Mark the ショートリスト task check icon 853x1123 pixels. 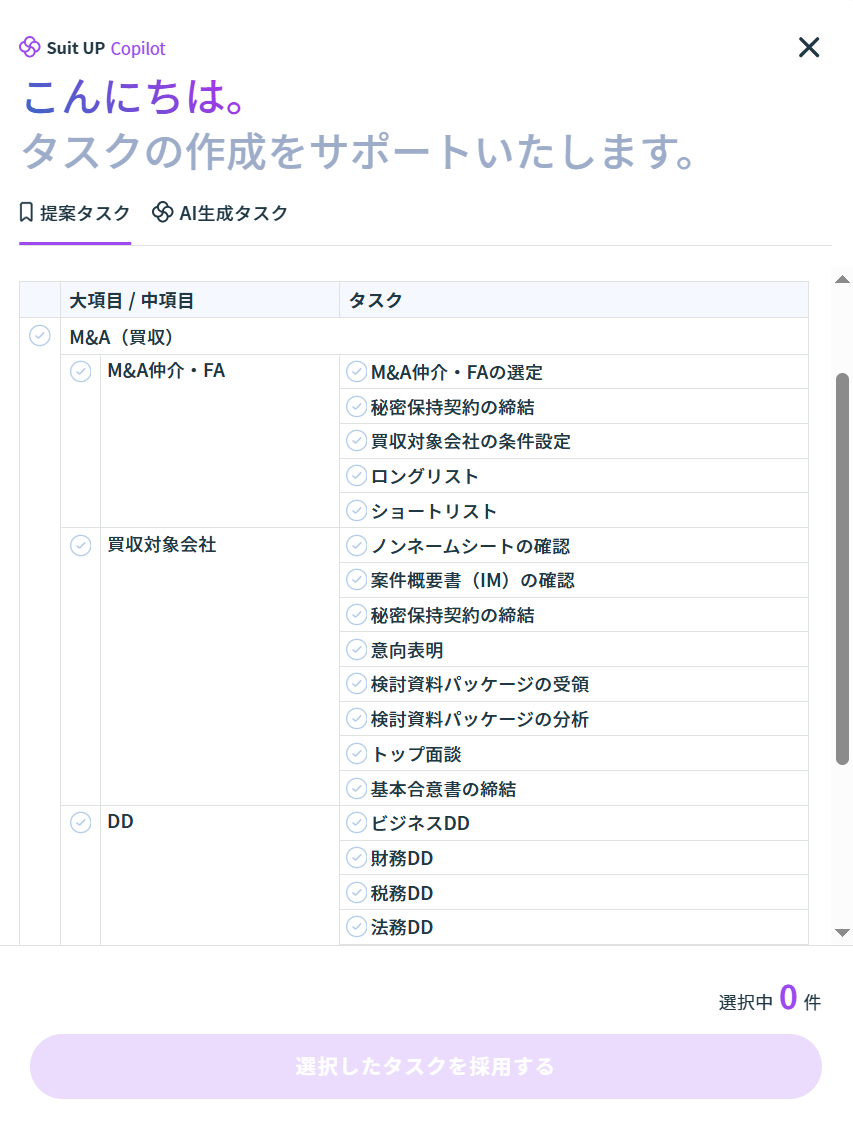tap(356, 511)
